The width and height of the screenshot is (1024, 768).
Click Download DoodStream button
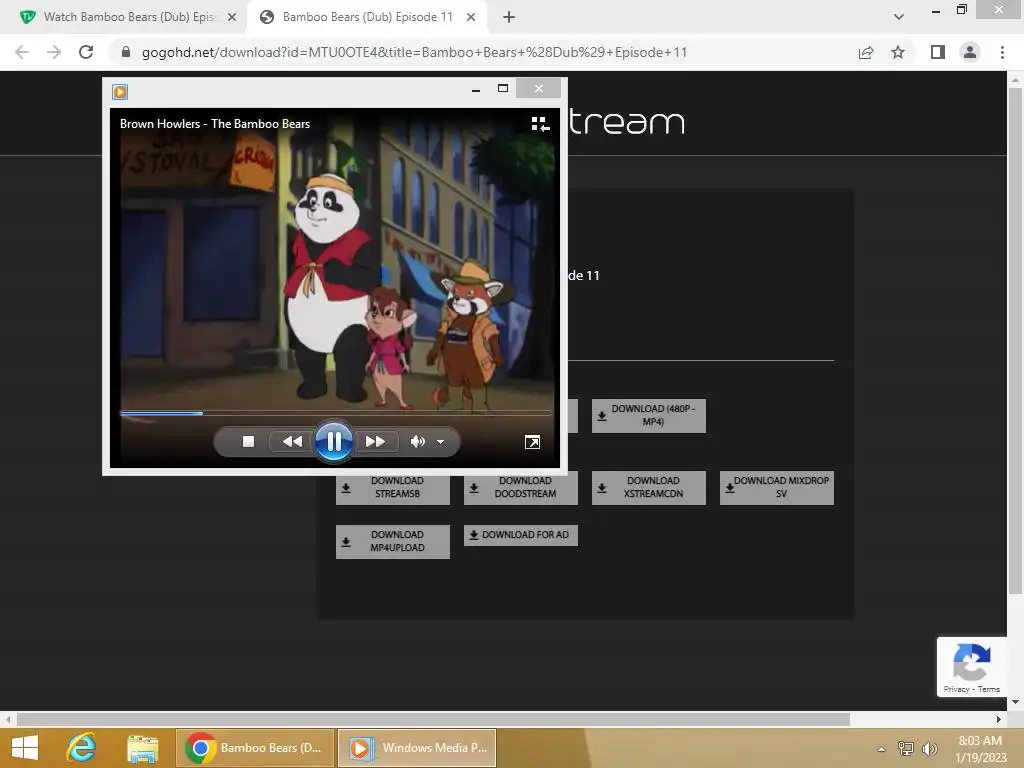(520, 487)
